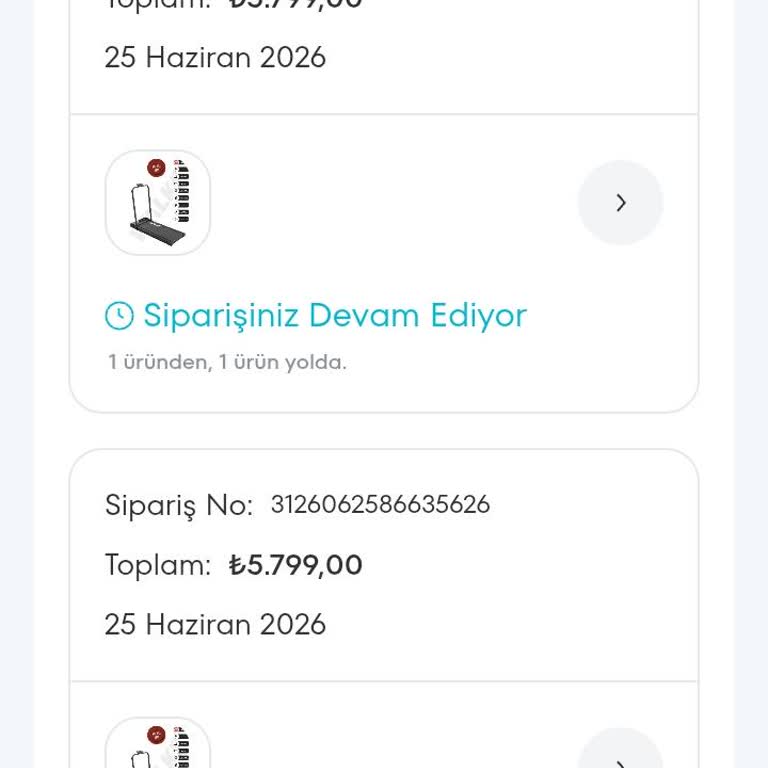Click the topmost 25 Haziran 2026 date
768x768 pixels.
click(215, 57)
